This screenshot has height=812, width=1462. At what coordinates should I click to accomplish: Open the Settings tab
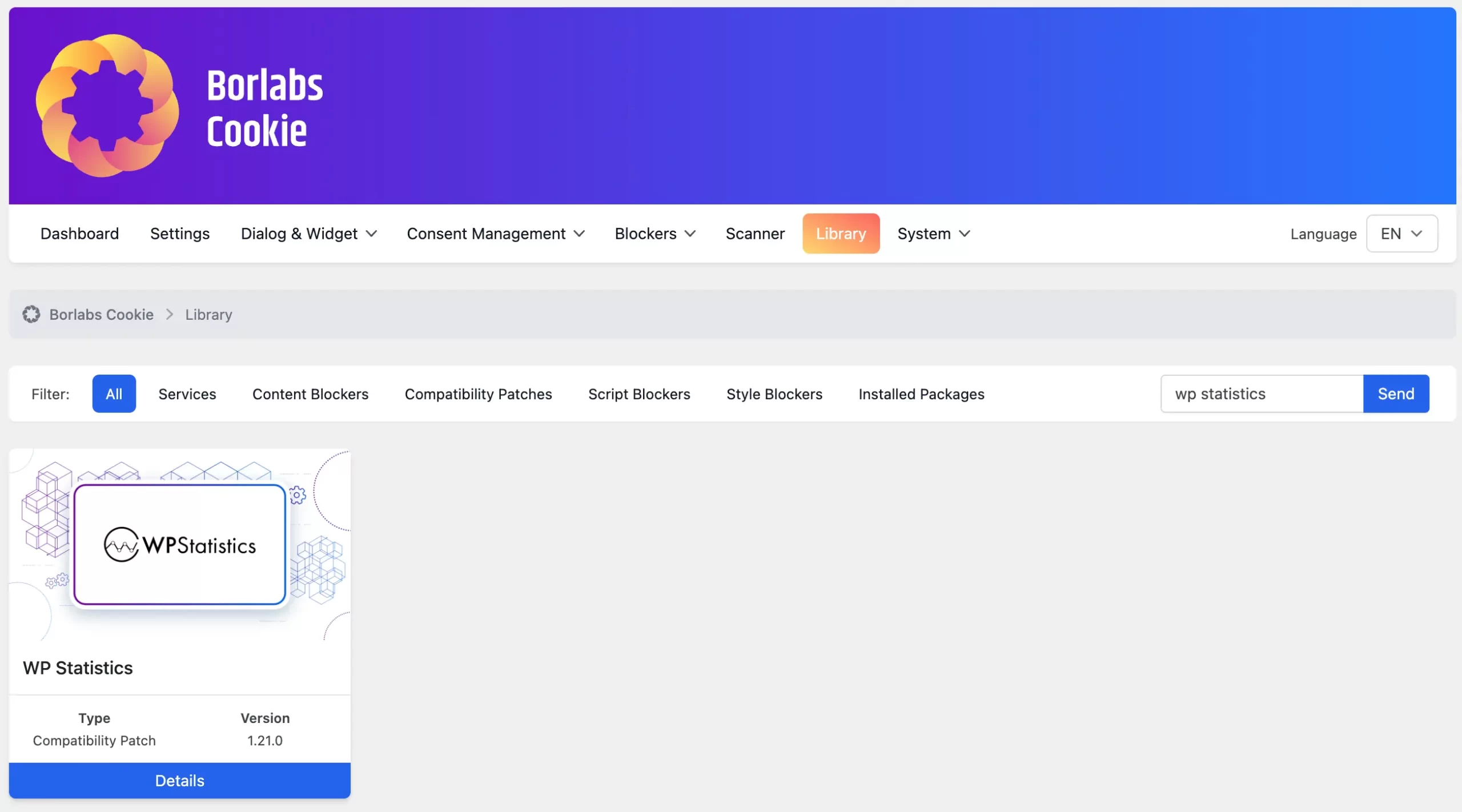pyautogui.click(x=180, y=234)
